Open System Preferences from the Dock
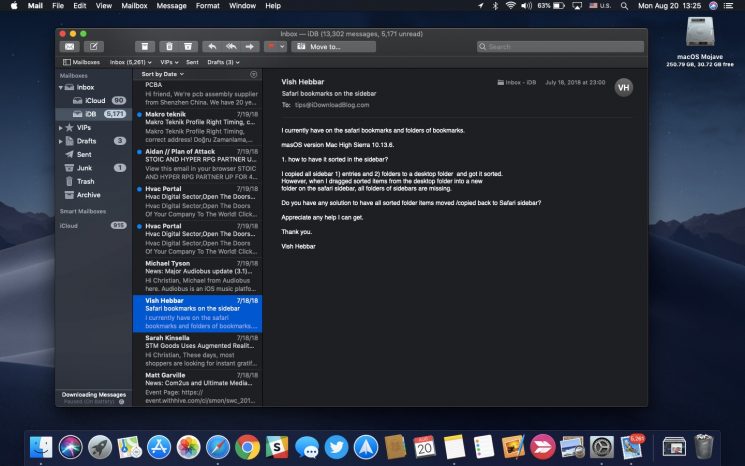745x466 pixels. pyautogui.click(x=602, y=447)
